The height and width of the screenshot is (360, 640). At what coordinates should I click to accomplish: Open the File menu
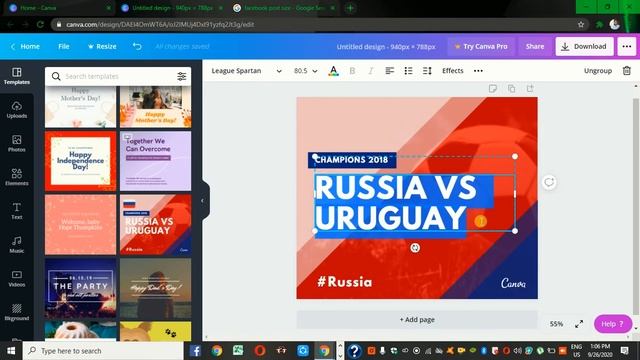point(64,47)
